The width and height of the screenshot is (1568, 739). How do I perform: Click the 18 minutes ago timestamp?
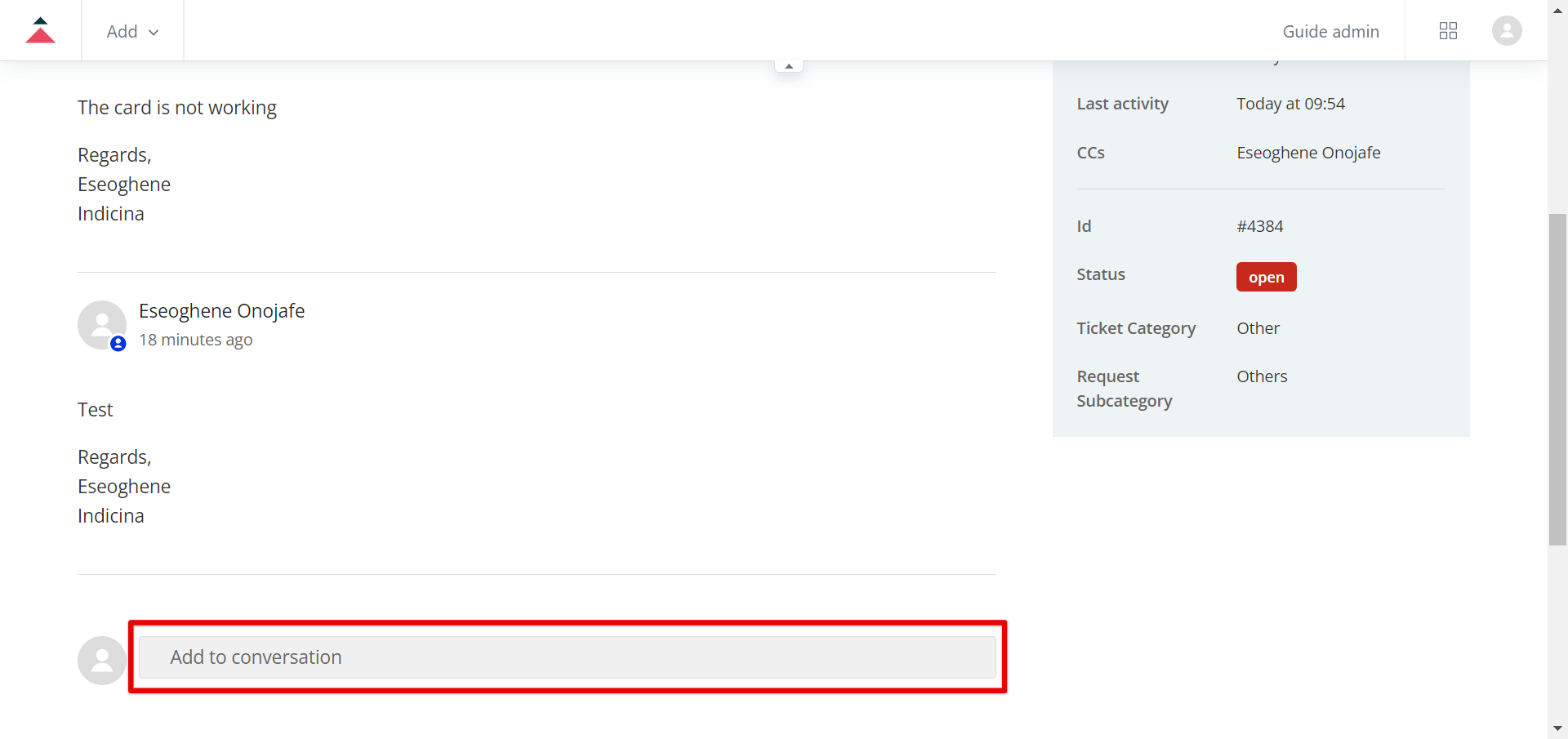[196, 340]
